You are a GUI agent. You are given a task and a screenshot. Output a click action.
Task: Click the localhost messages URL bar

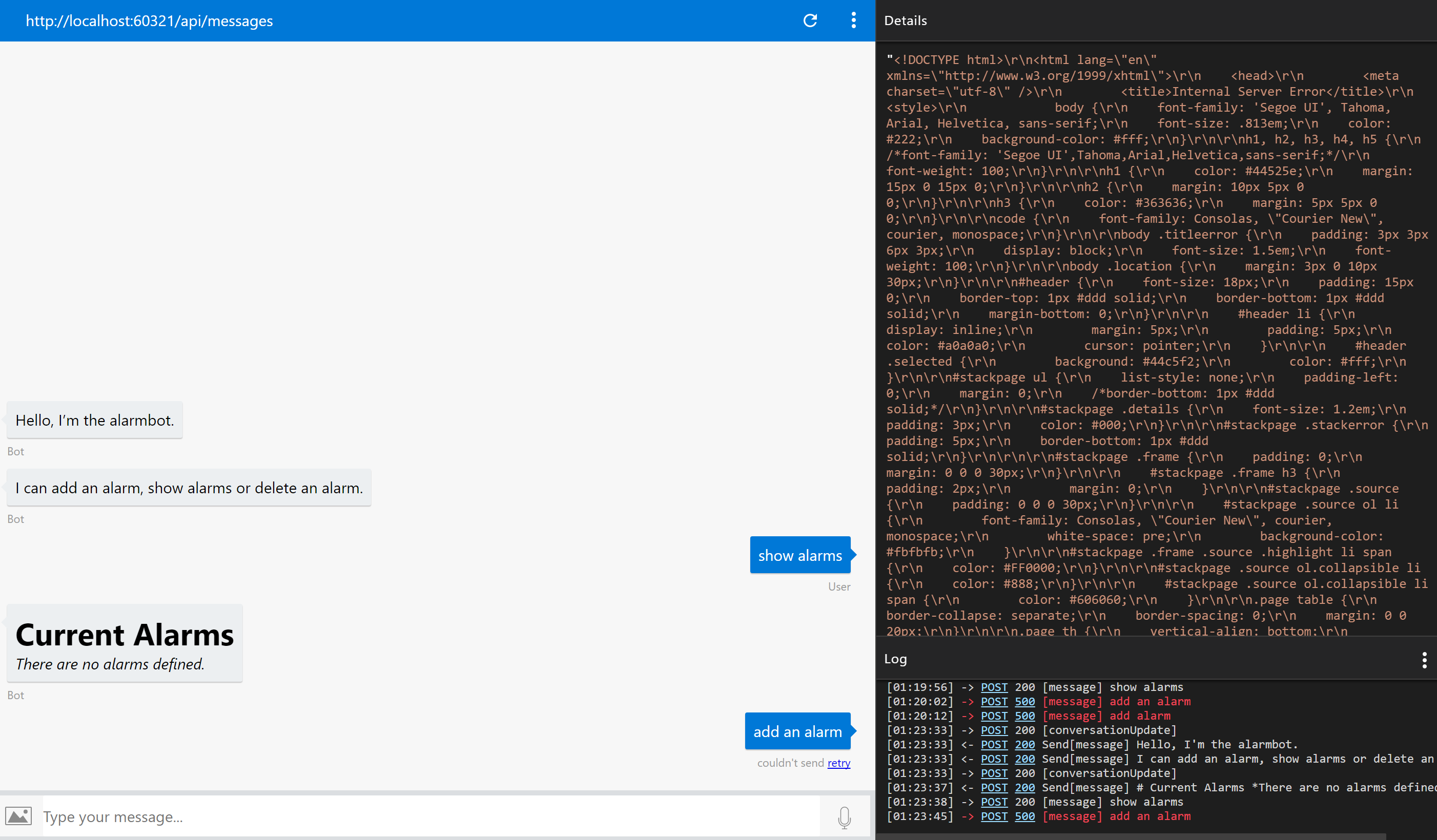click(150, 20)
